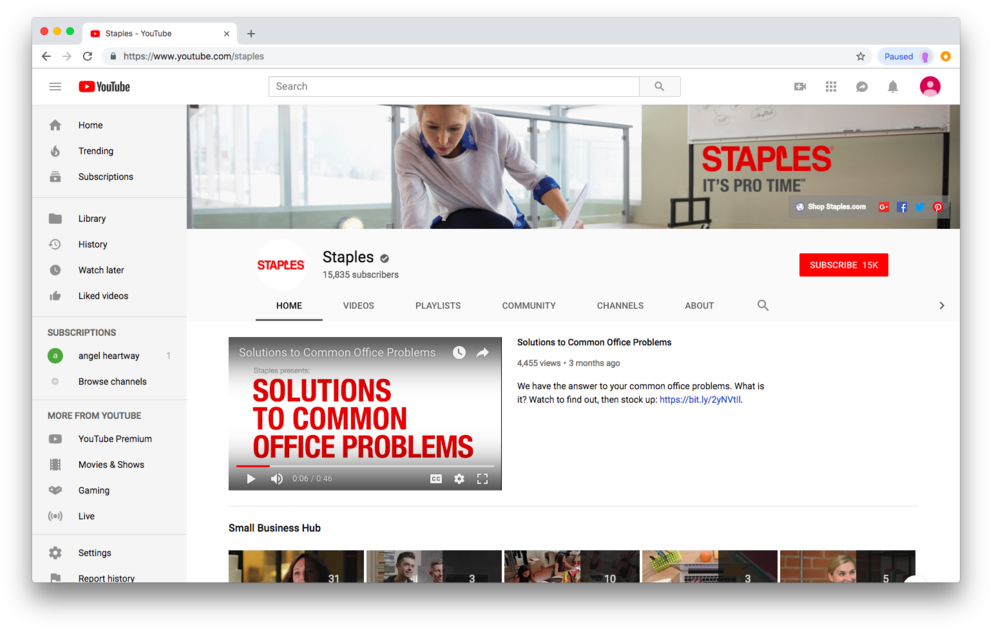Click the Facebook icon on banner

click(902, 207)
